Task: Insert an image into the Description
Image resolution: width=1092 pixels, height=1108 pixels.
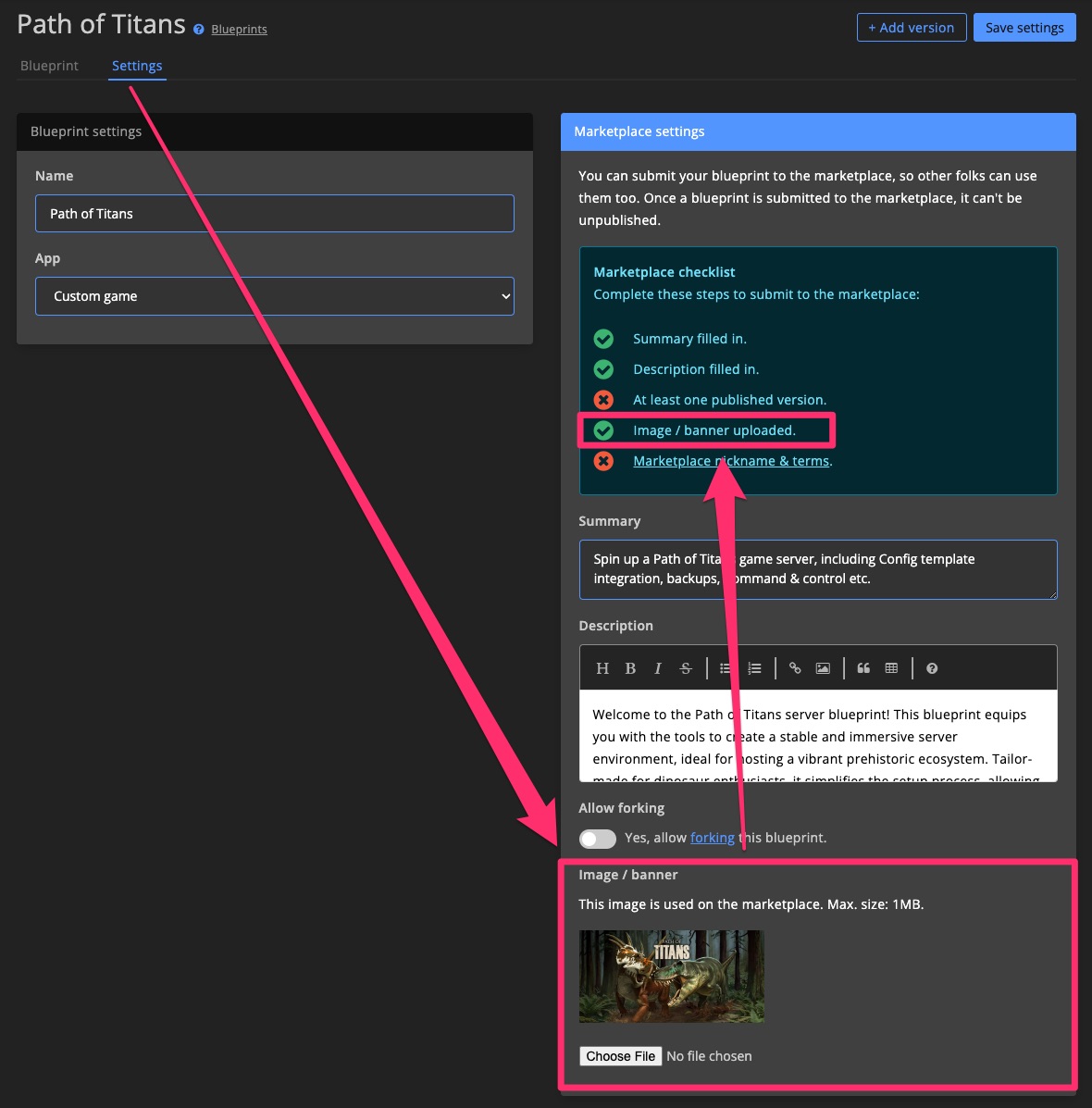Action: coord(822,667)
